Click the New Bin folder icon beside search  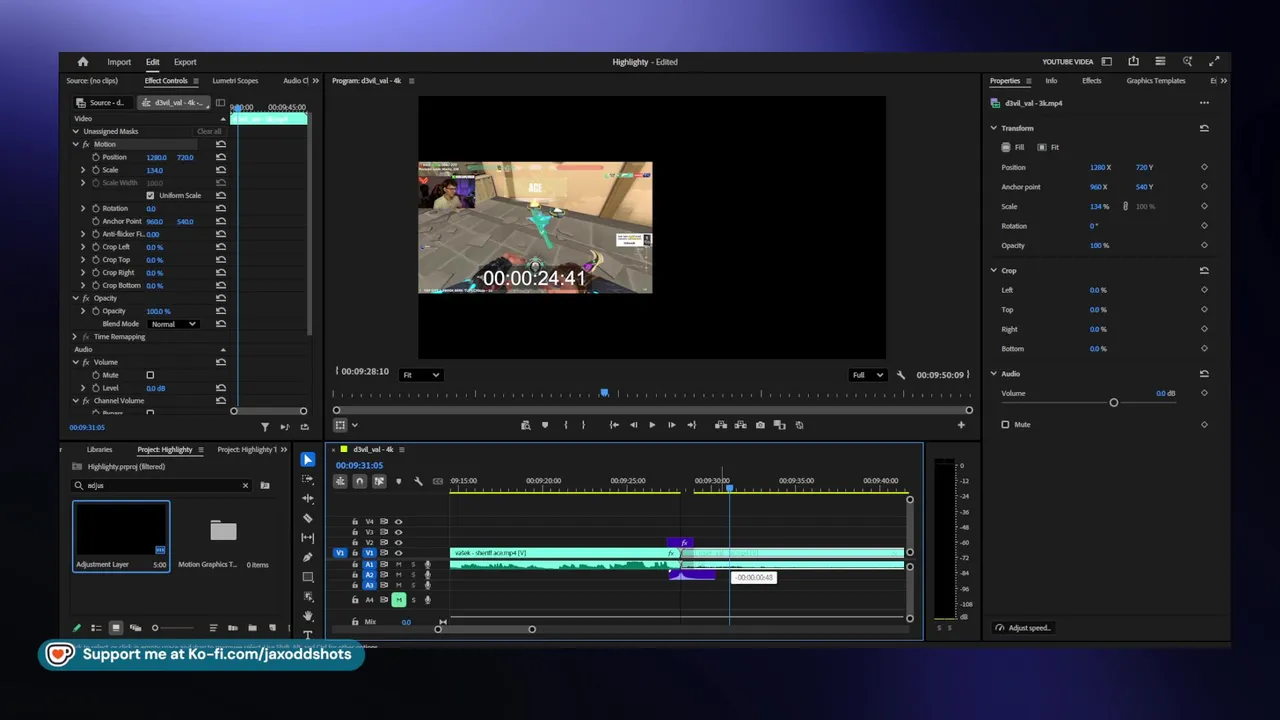click(265, 485)
